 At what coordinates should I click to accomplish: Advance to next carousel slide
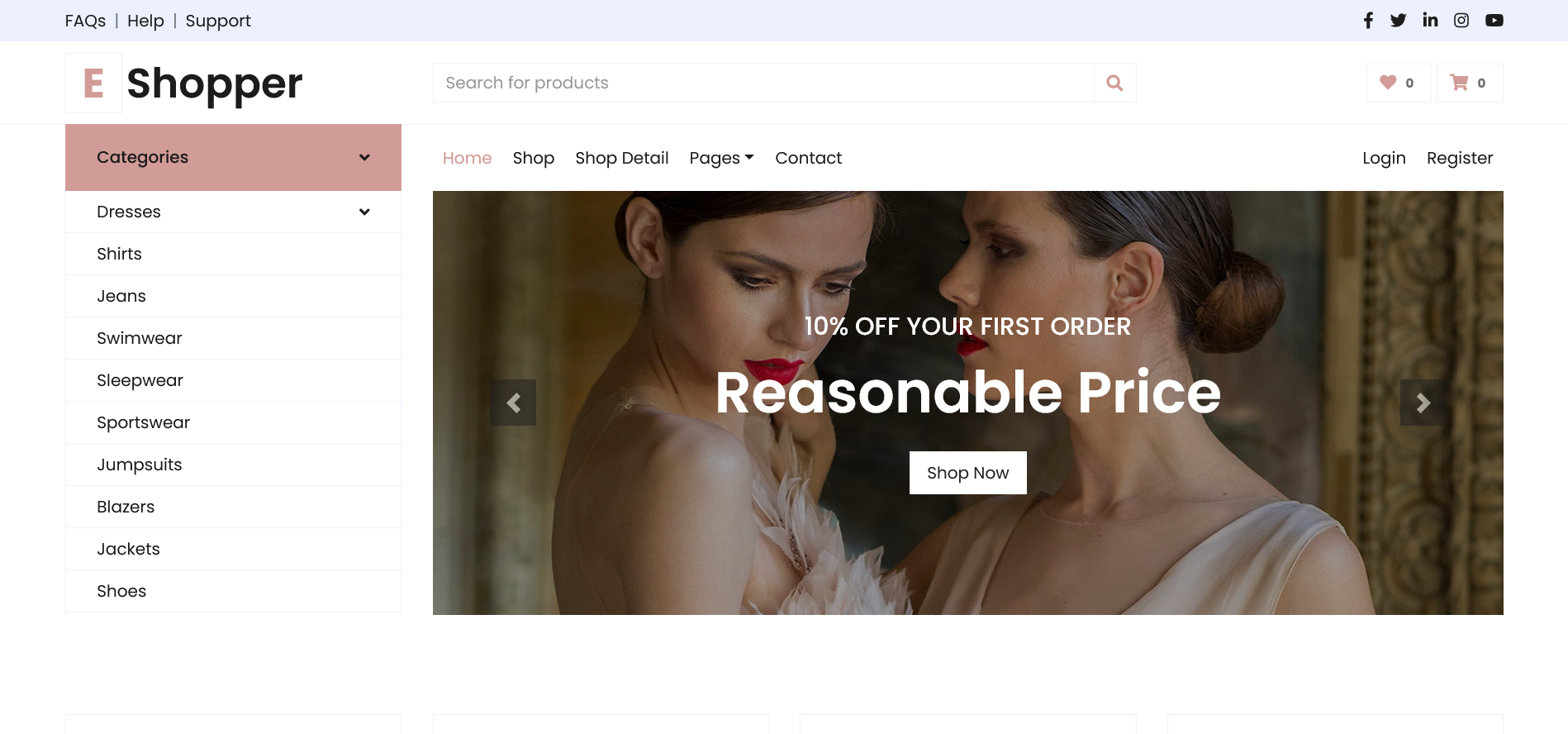pos(1423,403)
